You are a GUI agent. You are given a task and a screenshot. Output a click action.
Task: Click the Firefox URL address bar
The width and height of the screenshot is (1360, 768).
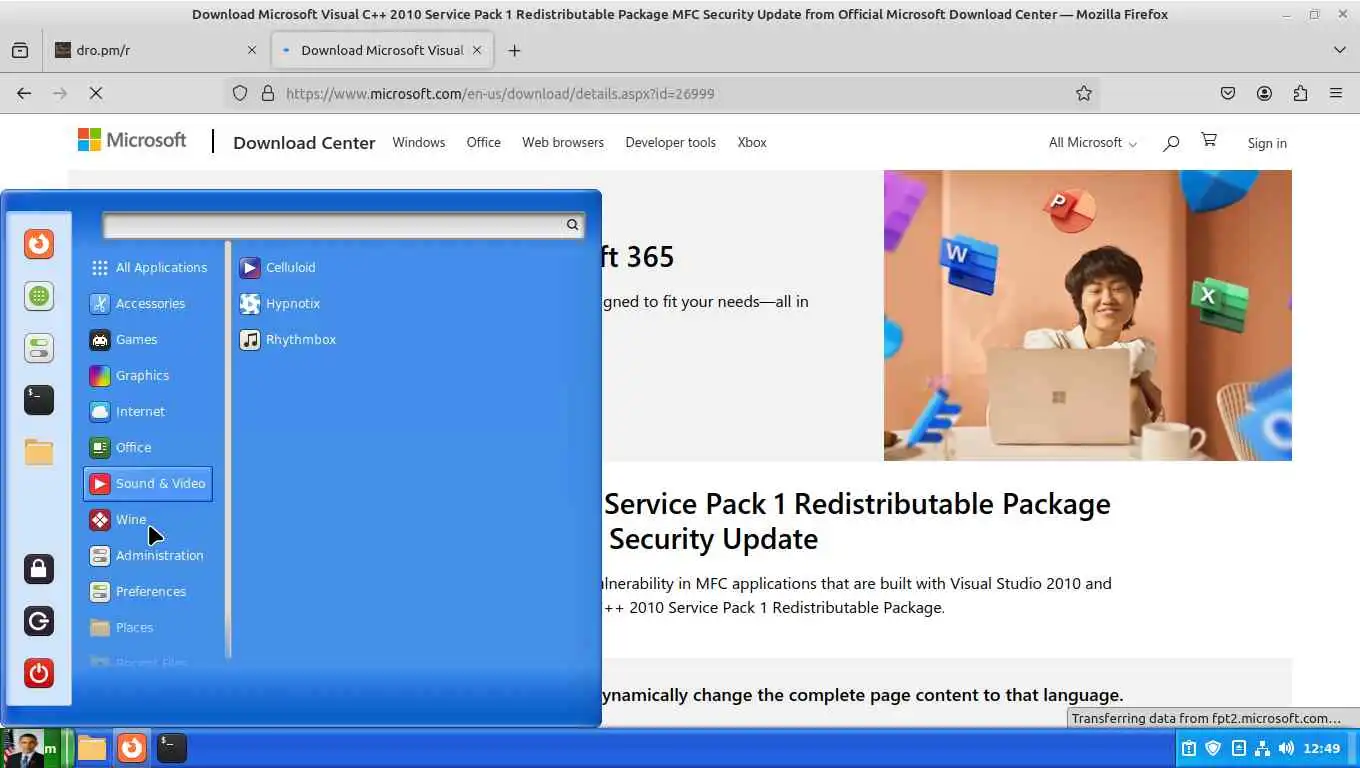click(660, 93)
